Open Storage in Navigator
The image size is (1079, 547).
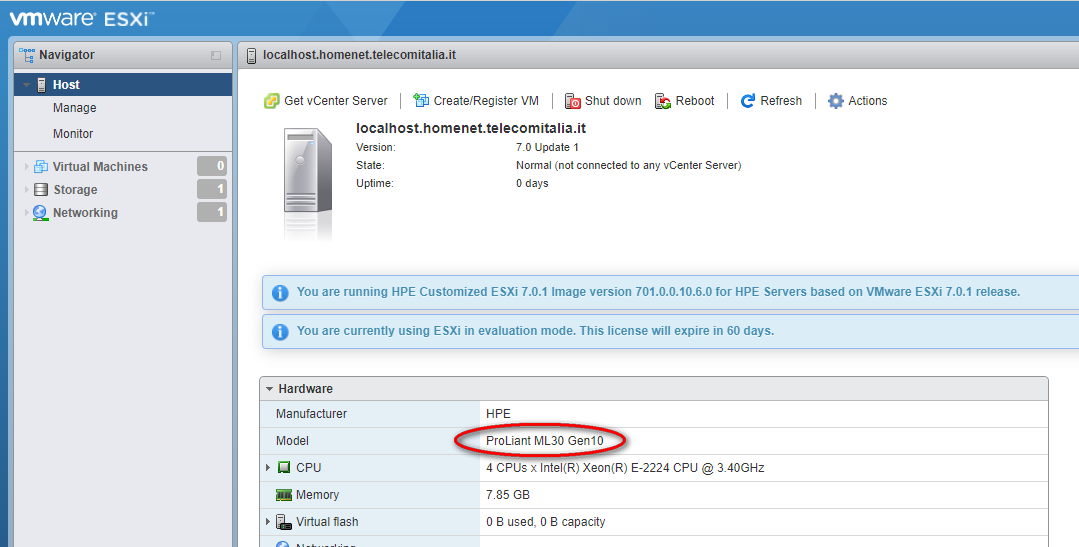coord(75,189)
